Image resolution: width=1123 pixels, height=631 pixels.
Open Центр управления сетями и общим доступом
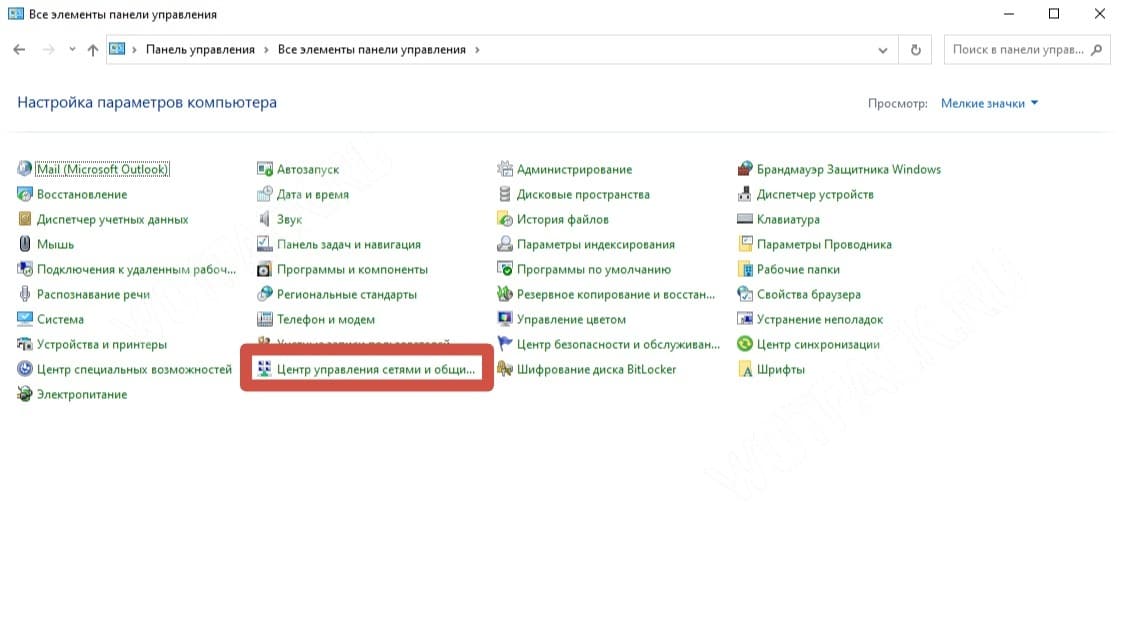click(375, 369)
